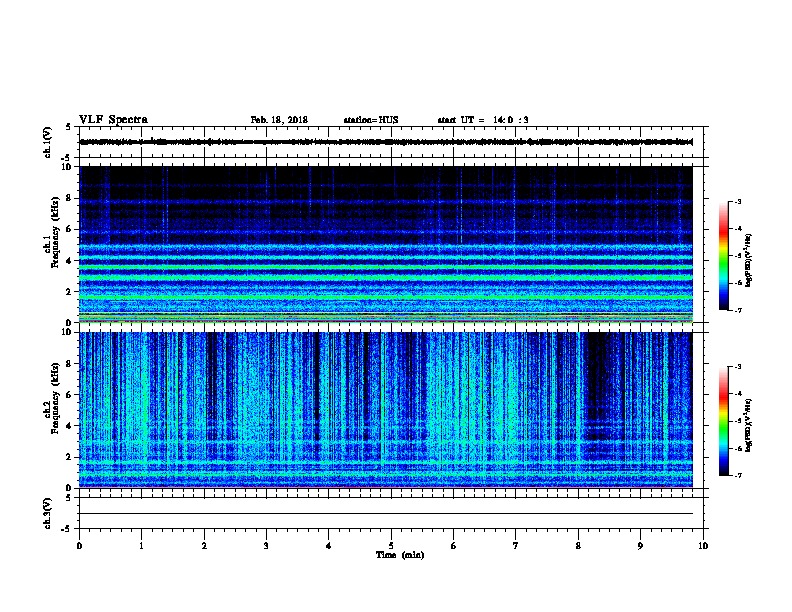
Task: Click the ch.3(V) axis label
Action: [x=47, y=513]
